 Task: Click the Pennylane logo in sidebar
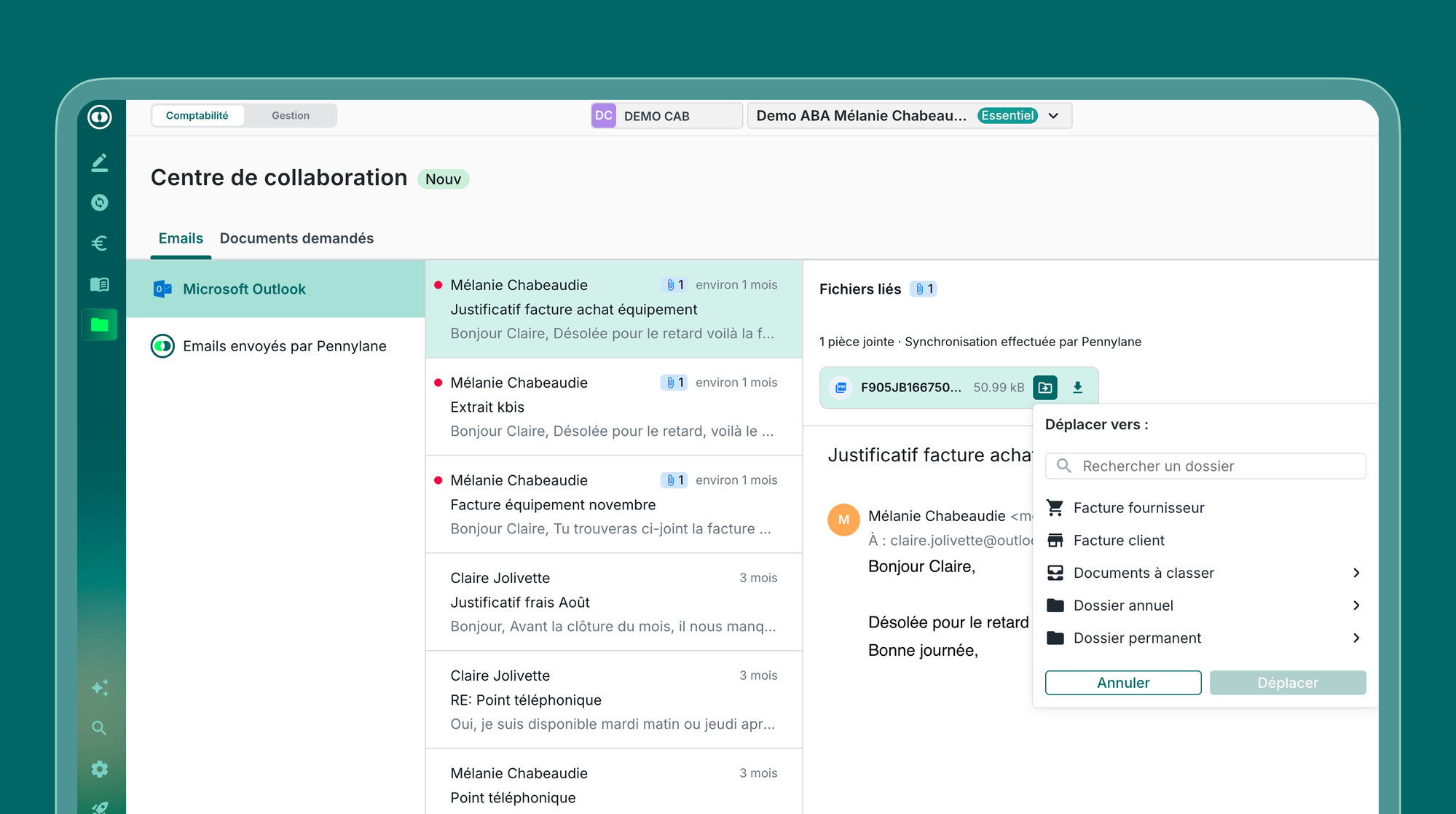coord(100,117)
